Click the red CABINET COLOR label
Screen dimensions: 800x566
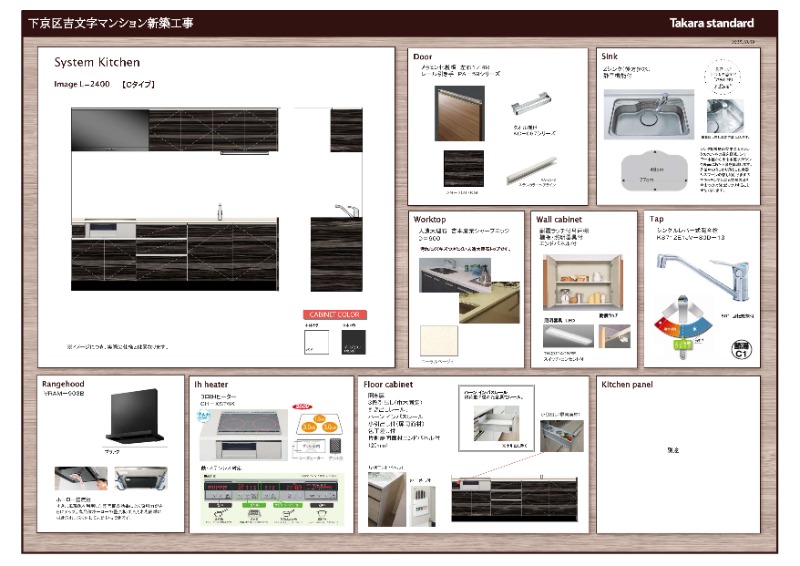[334, 313]
